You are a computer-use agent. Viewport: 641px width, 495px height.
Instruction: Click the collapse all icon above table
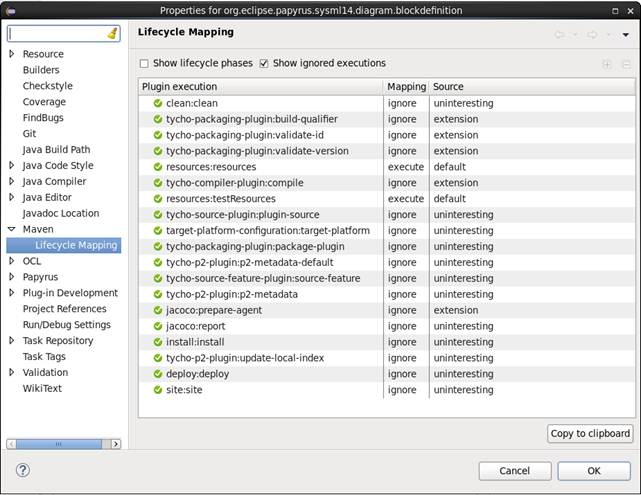(x=626, y=64)
